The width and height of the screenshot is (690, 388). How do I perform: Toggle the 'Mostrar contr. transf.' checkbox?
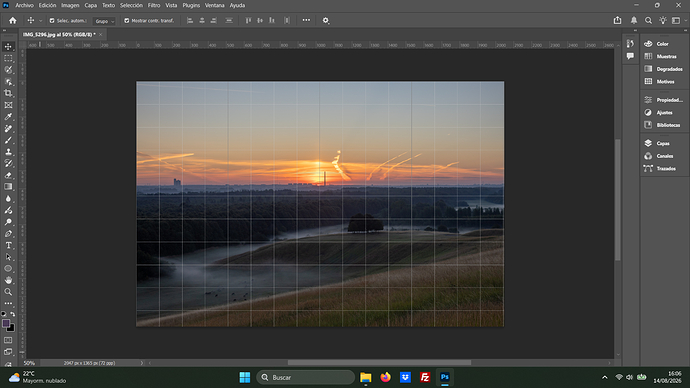pos(127,21)
